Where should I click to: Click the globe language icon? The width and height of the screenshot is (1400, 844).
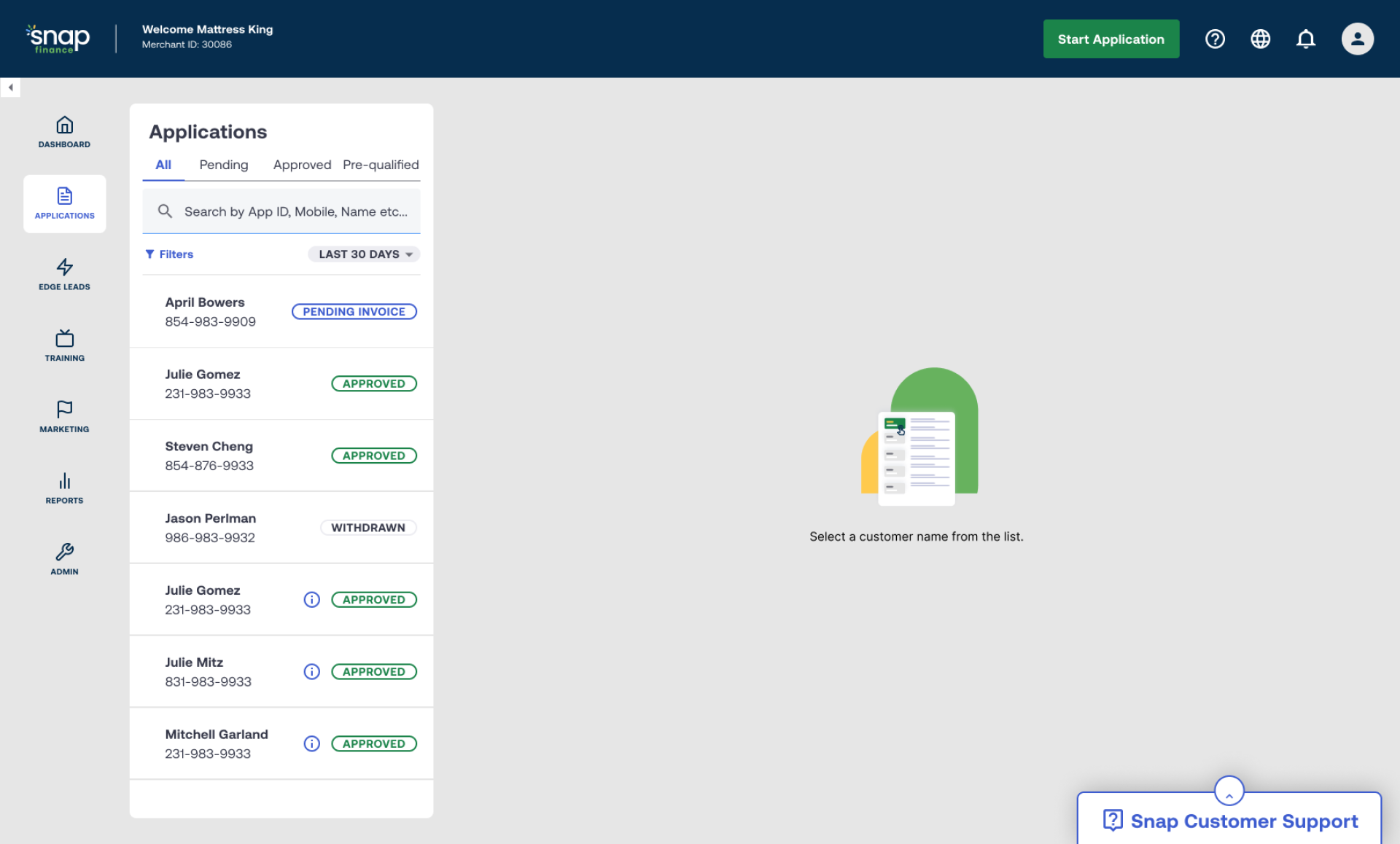[x=1261, y=39]
